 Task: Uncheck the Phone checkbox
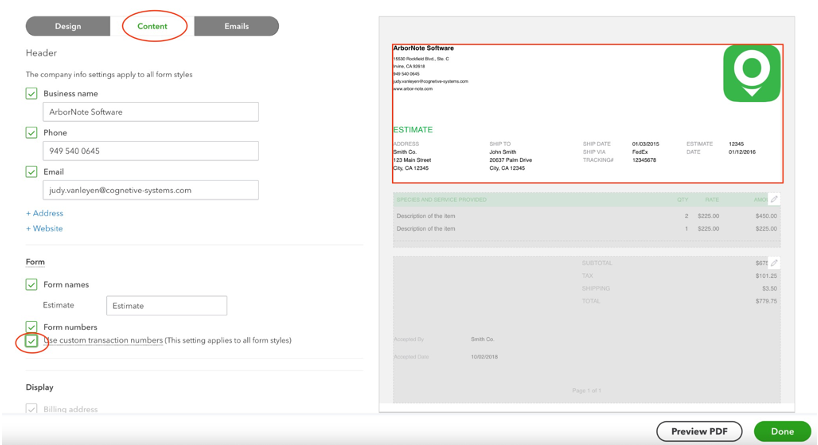click(x=31, y=133)
